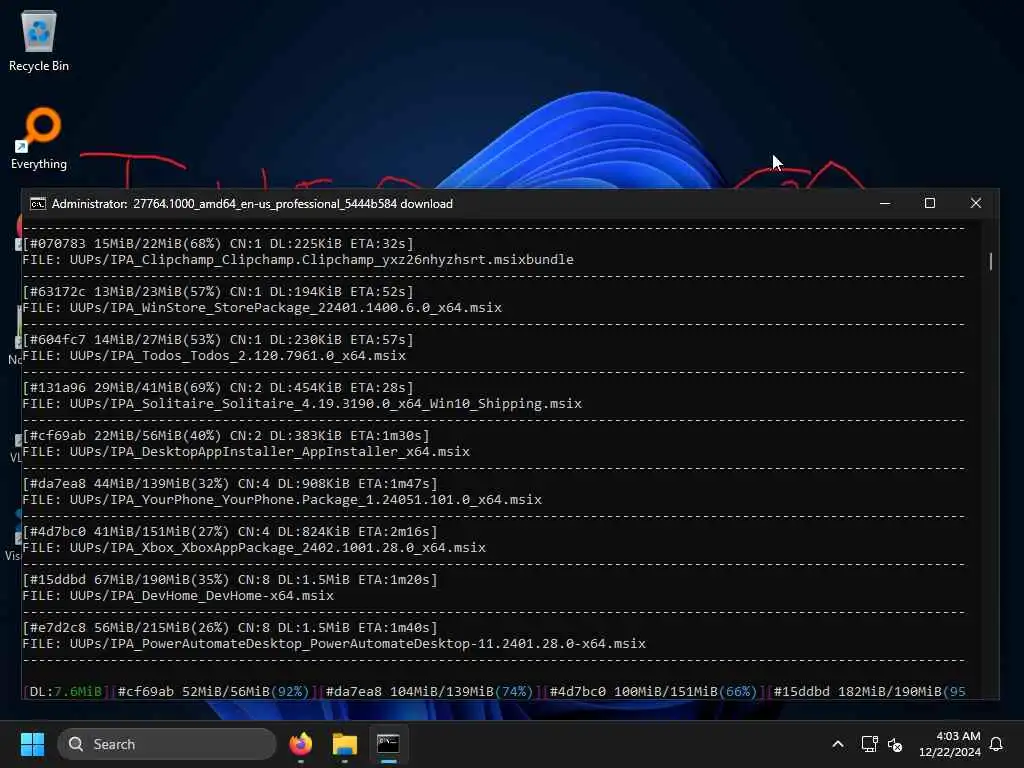Click the Todos msix file line
1024x768 pixels.
pyautogui.click(x=214, y=355)
